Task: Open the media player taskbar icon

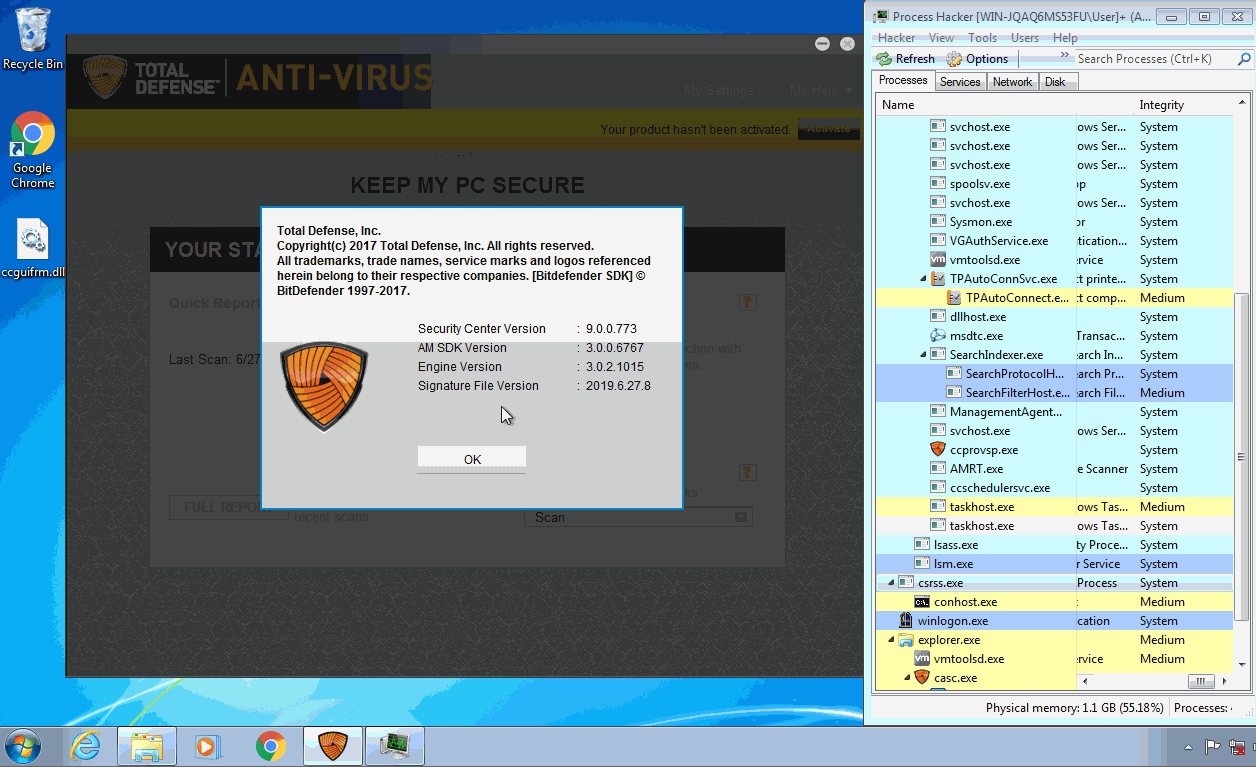Action: coord(207,746)
